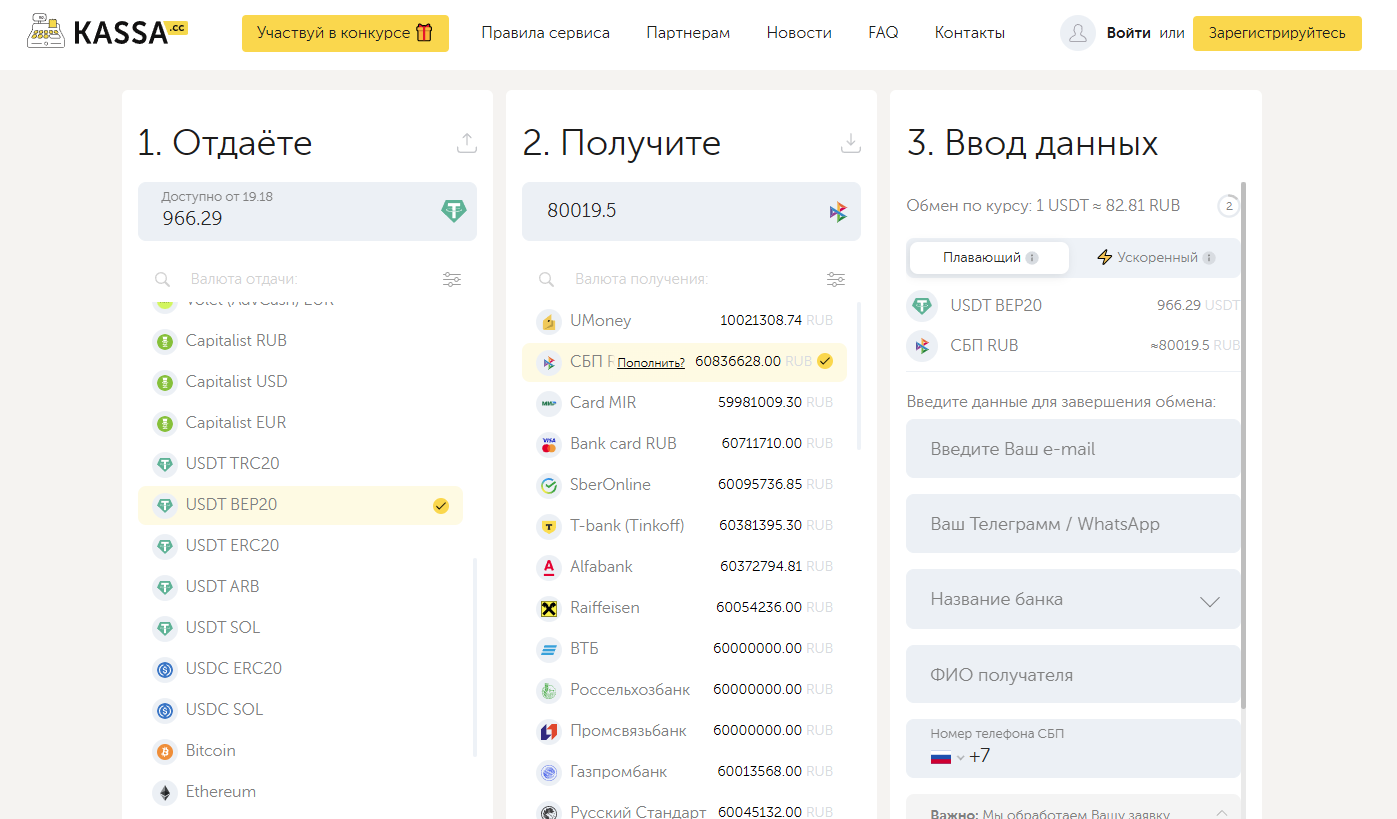Image resolution: width=1397 pixels, height=819 pixels.
Task: Select USDT TRC20 currency
Action: [300, 464]
